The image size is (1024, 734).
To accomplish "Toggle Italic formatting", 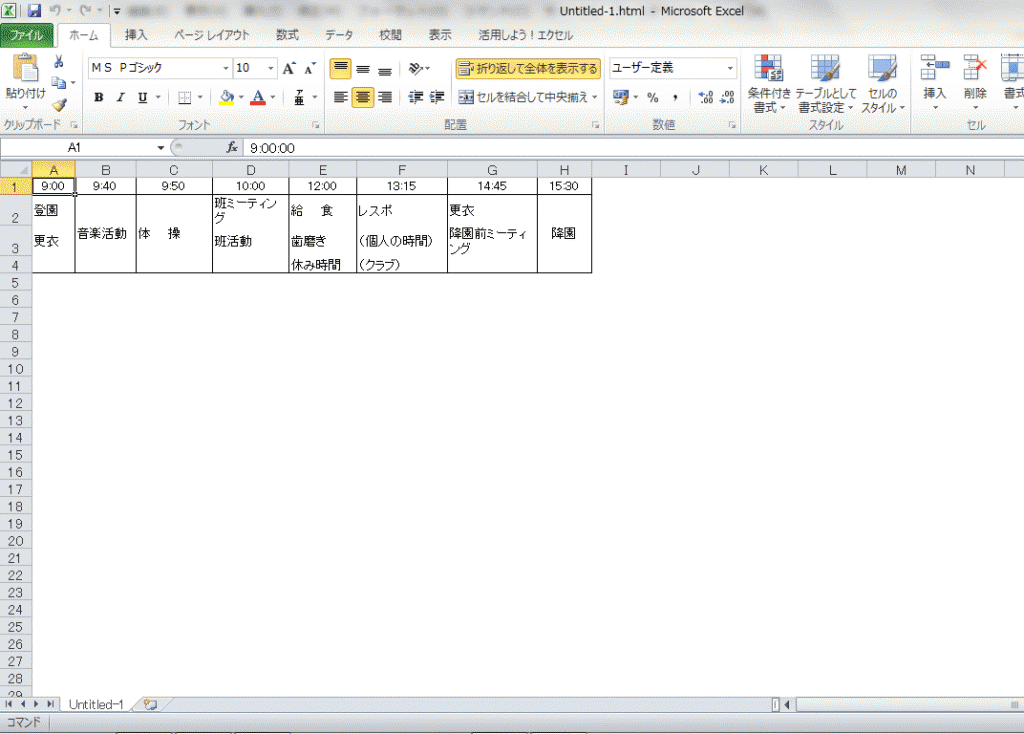I will coord(120,98).
